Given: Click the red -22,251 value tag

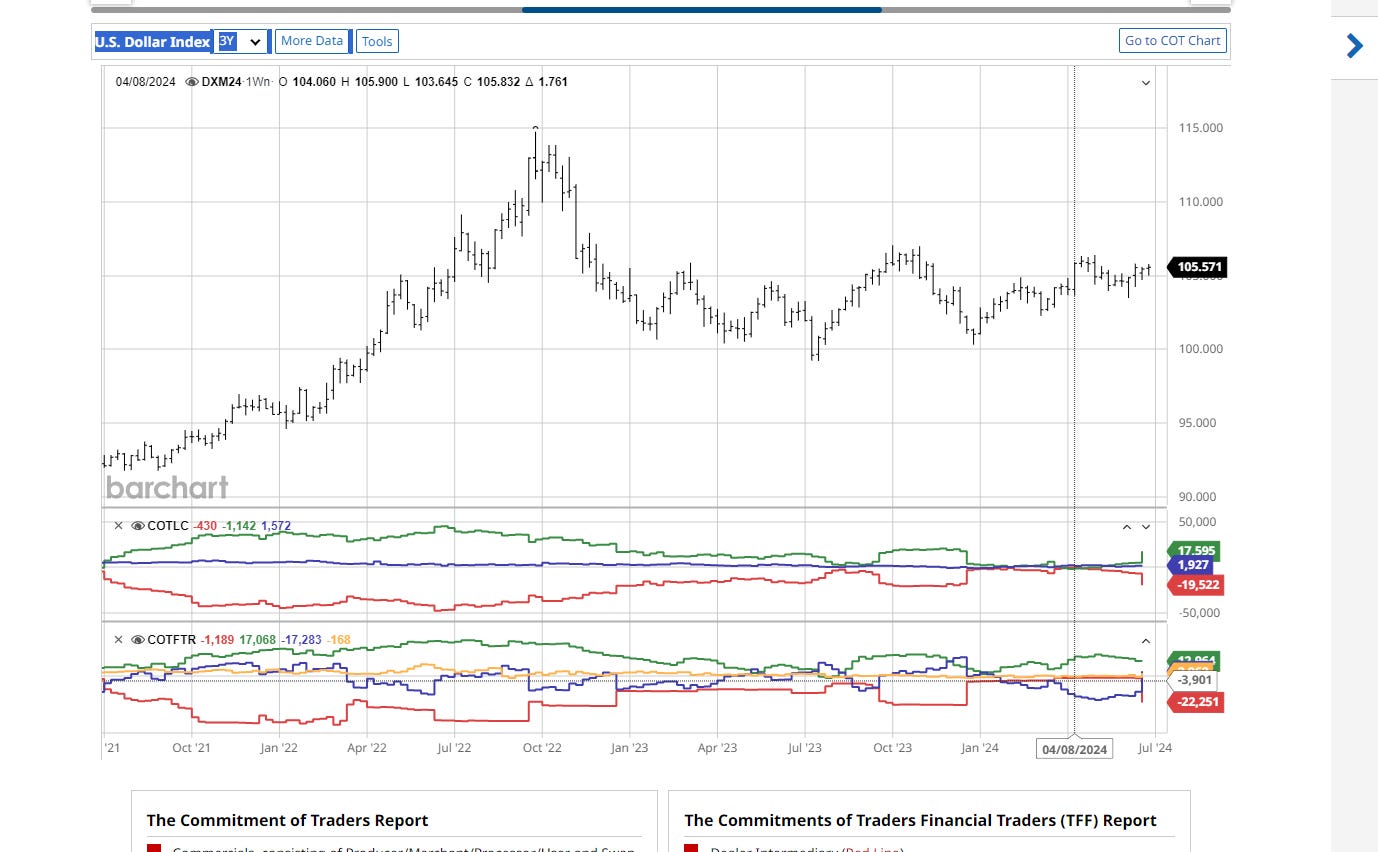Looking at the screenshot, I should pos(1195,702).
